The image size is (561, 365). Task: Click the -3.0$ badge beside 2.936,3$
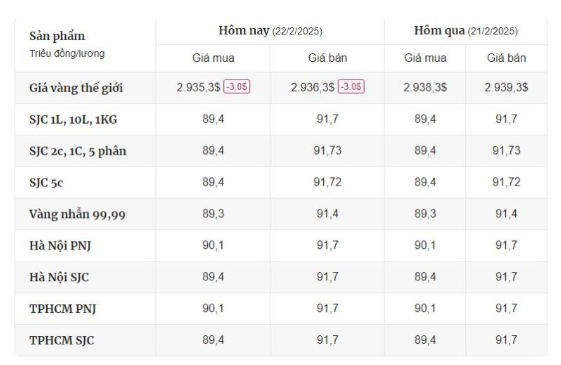(351, 87)
